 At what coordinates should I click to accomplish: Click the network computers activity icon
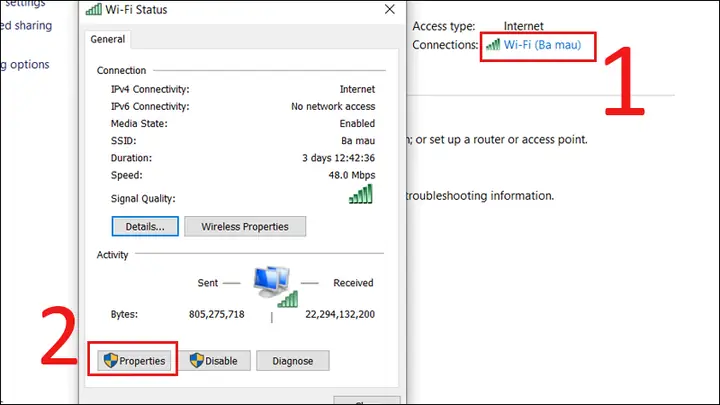(x=276, y=287)
